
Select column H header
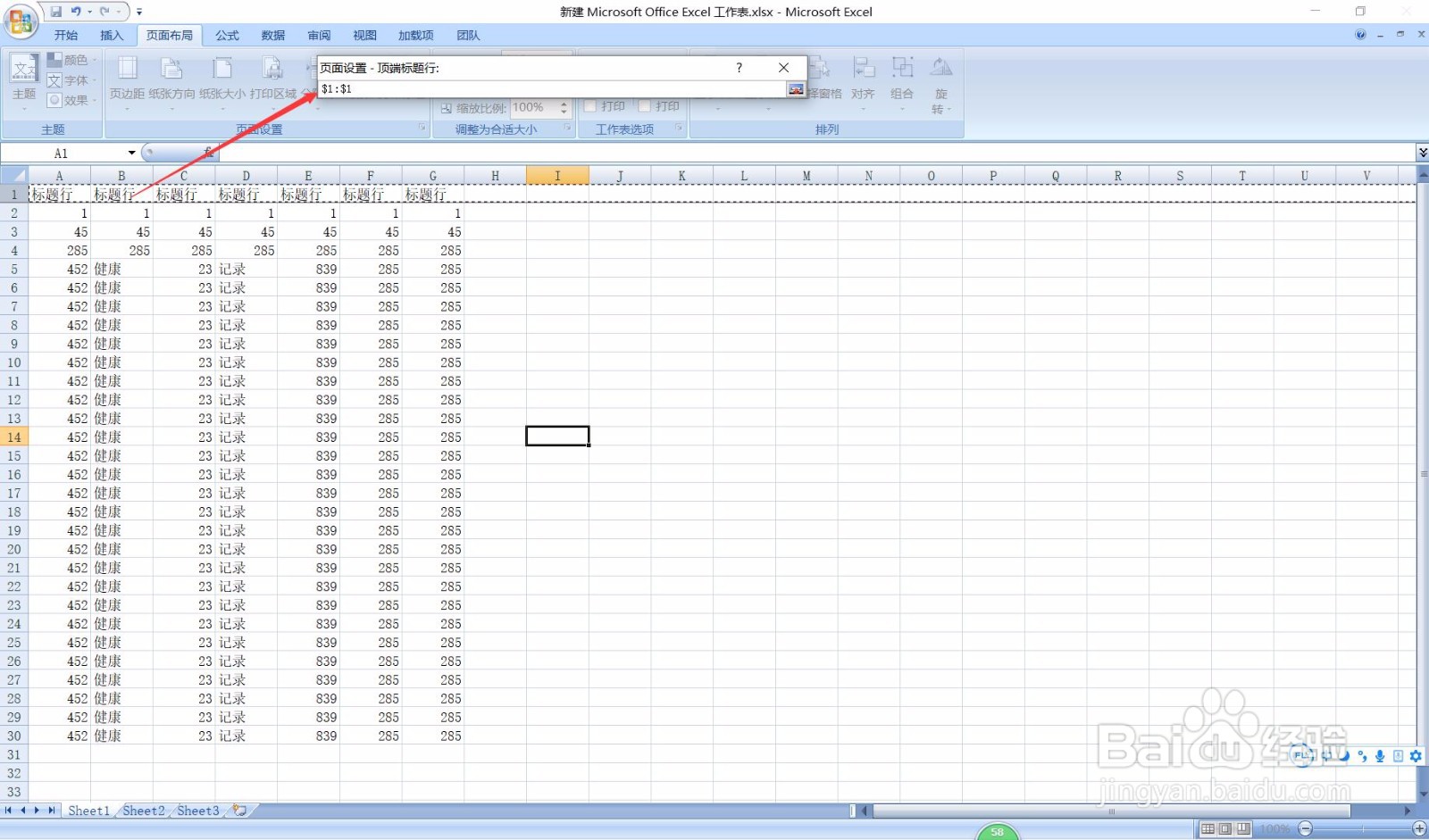pyautogui.click(x=495, y=176)
